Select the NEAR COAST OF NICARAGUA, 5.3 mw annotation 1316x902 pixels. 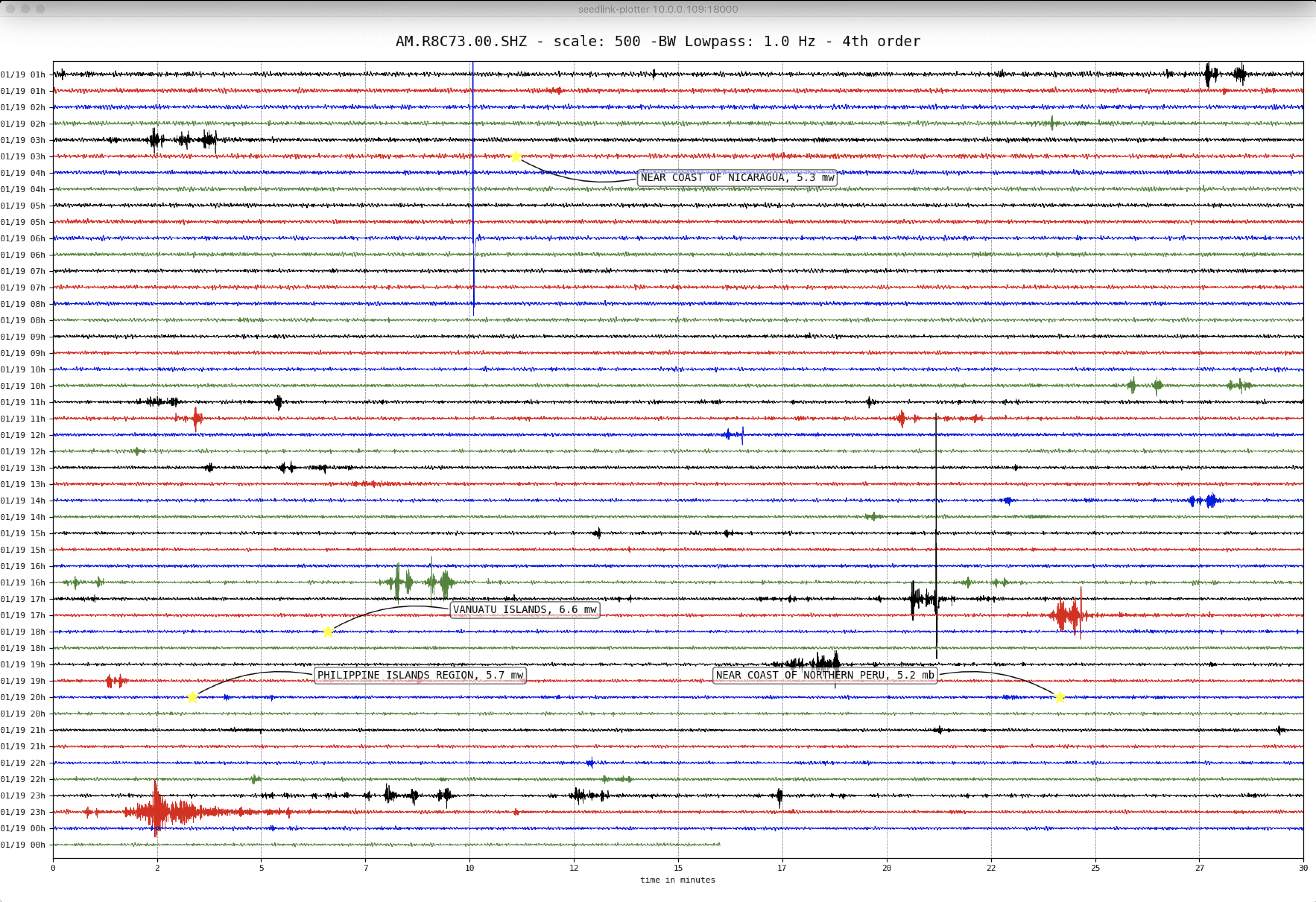tap(737, 178)
